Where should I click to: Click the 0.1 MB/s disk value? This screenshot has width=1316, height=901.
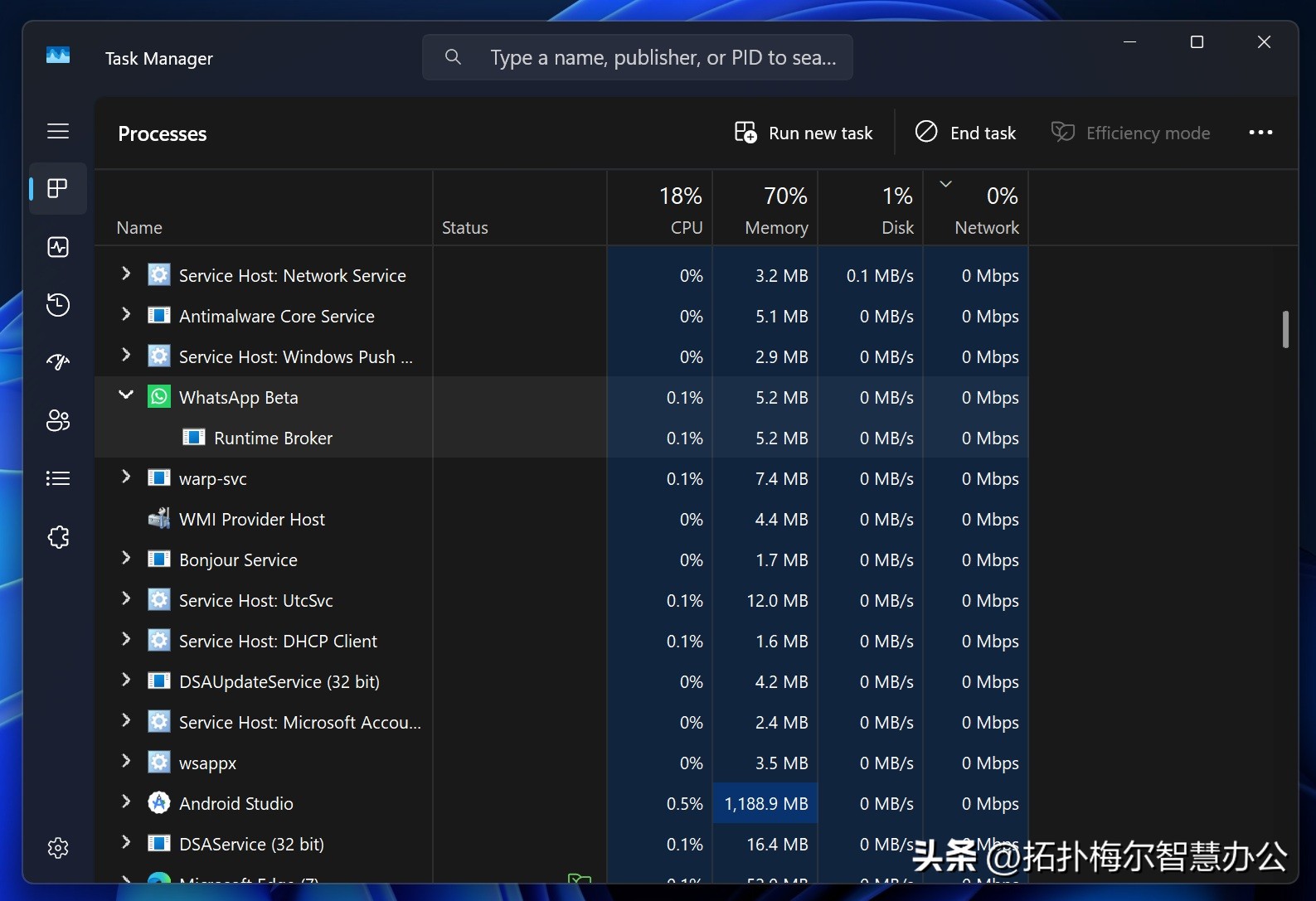click(x=880, y=275)
